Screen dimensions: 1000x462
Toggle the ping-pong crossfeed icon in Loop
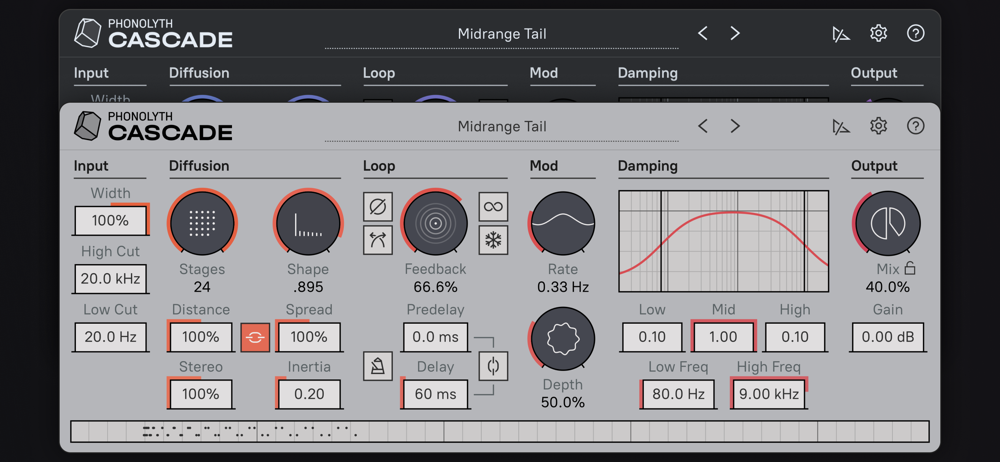click(x=378, y=240)
